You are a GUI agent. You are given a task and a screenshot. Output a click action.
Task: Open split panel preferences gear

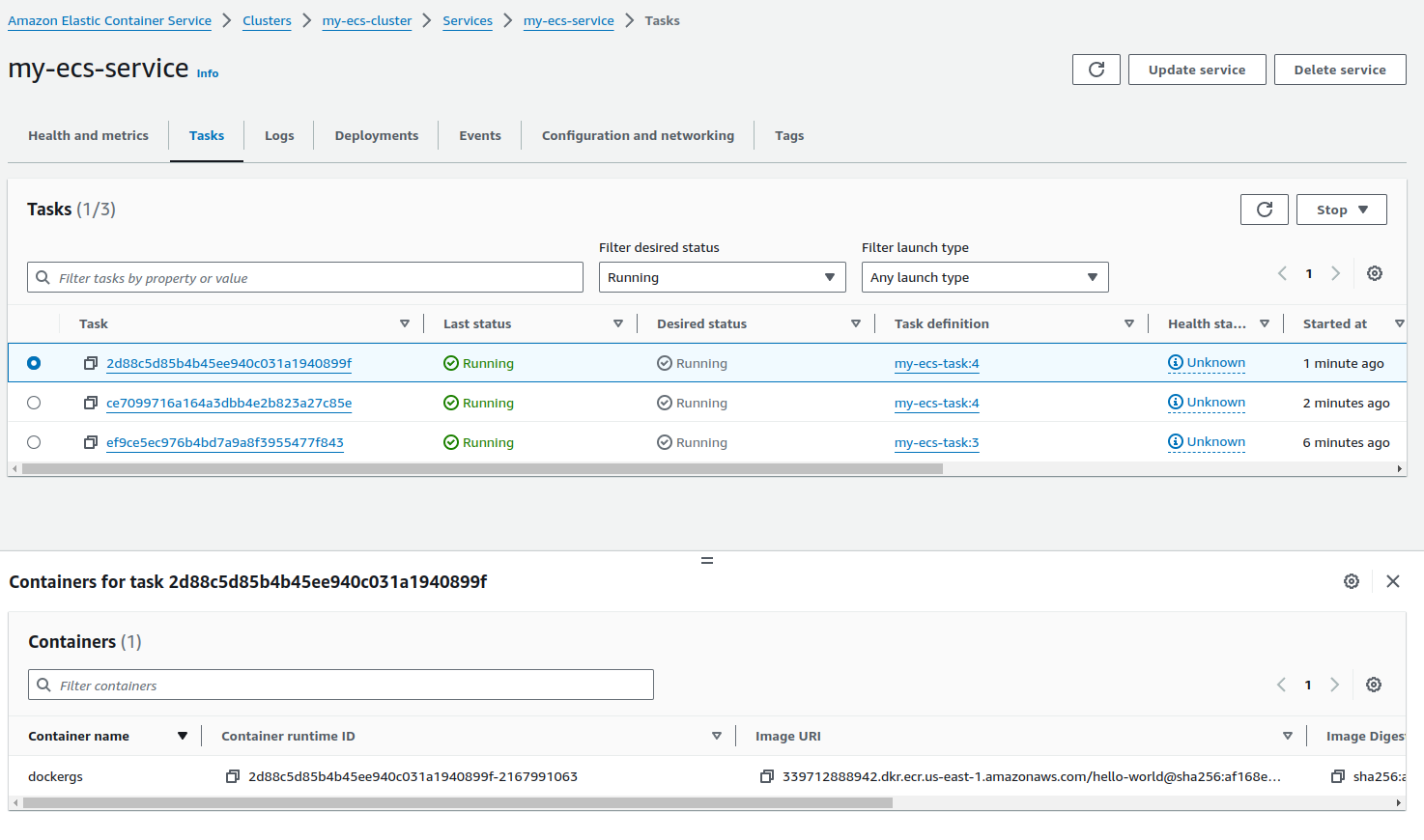click(x=1352, y=581)
